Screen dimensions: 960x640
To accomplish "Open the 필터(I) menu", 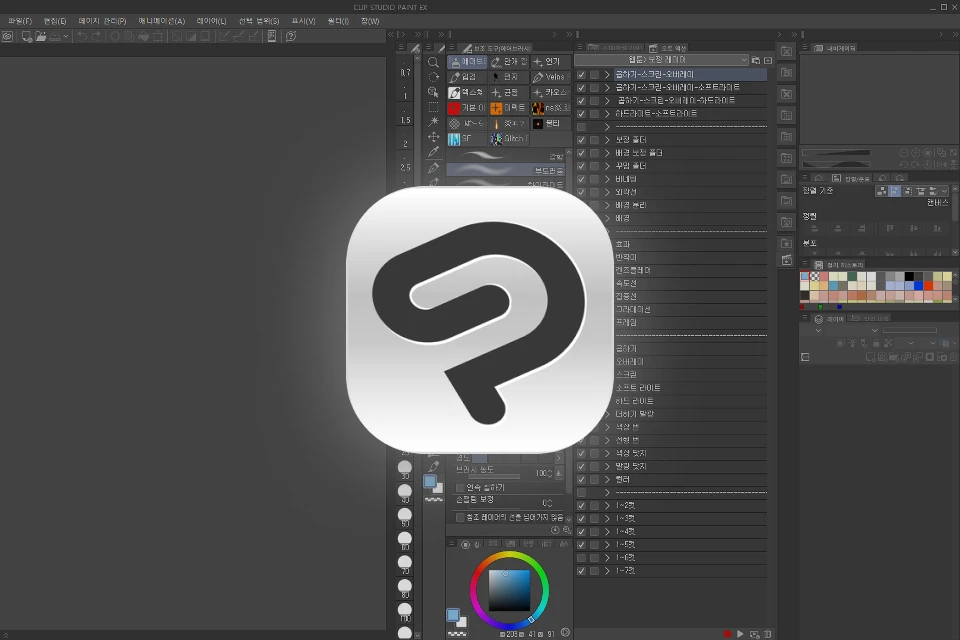I will (338, 21).
